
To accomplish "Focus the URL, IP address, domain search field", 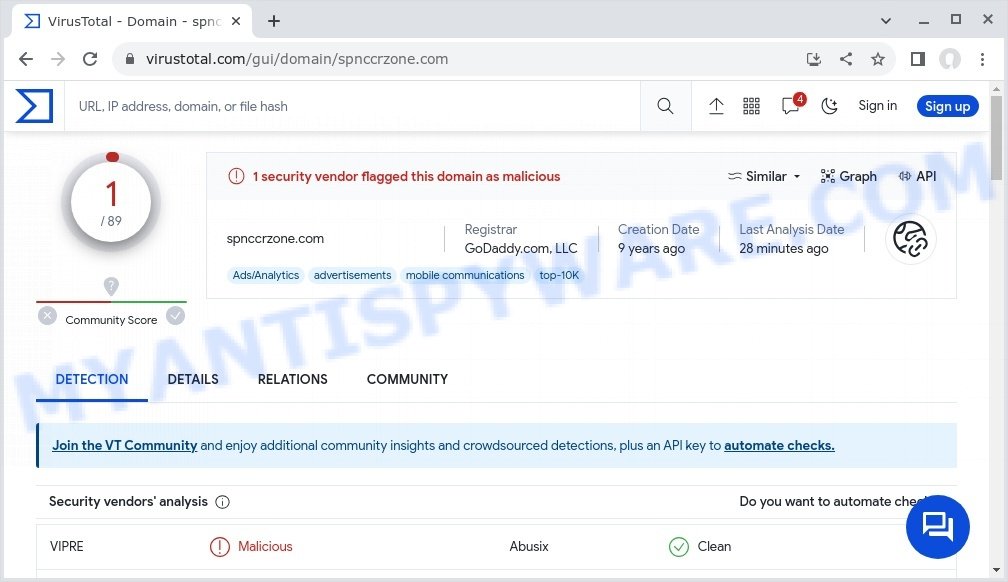I will point(352,106).
